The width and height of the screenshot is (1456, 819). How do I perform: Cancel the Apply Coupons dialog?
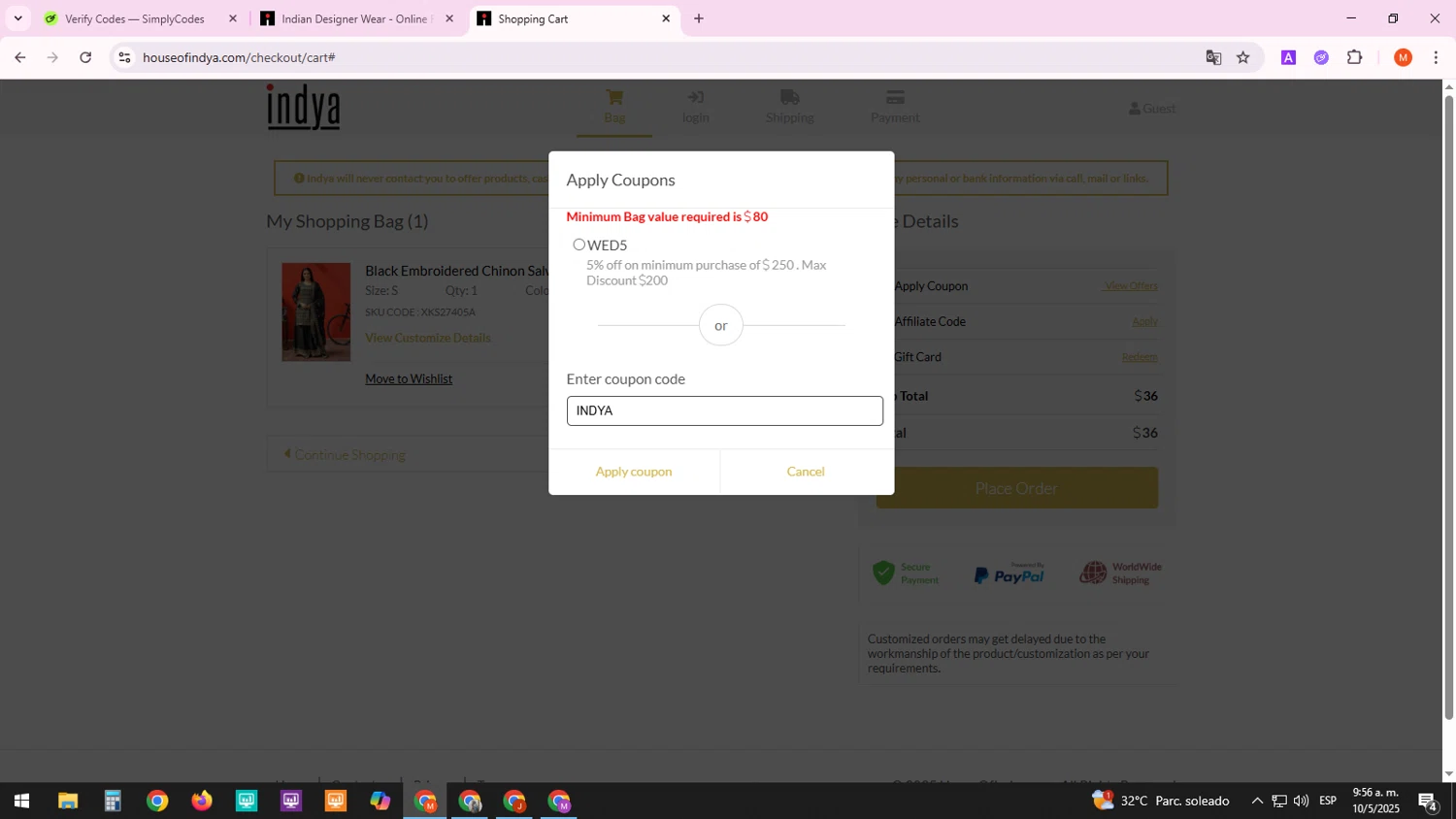tap(806, 472)
